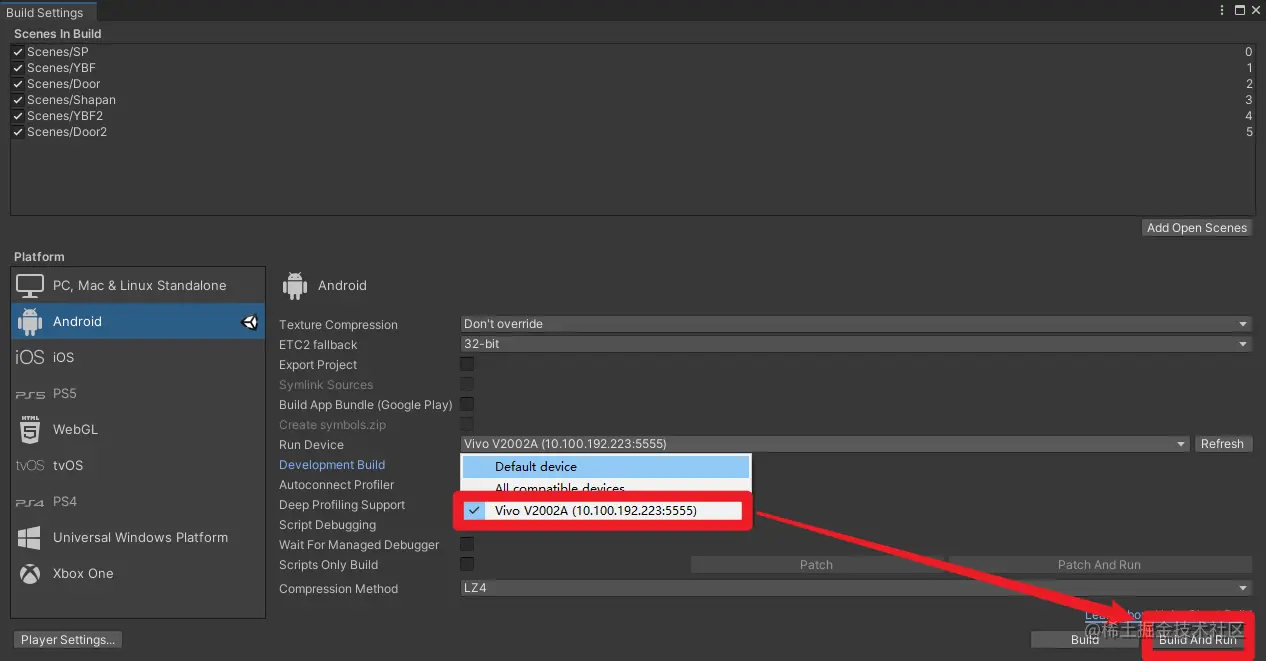The image size is (1266, 661).
Task: Click the Unity logo on the Android row
Action: click(250, 322)
